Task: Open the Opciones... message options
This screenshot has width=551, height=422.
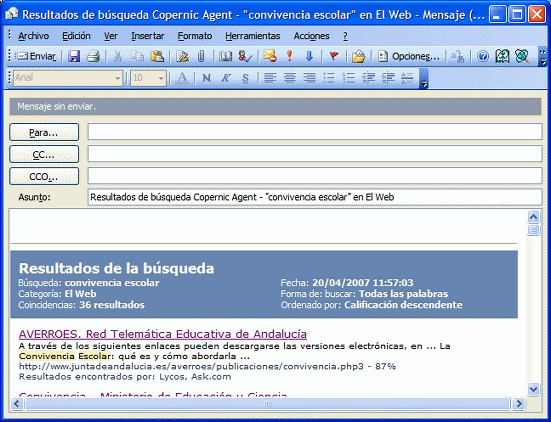Action: [x=409, y=56]
